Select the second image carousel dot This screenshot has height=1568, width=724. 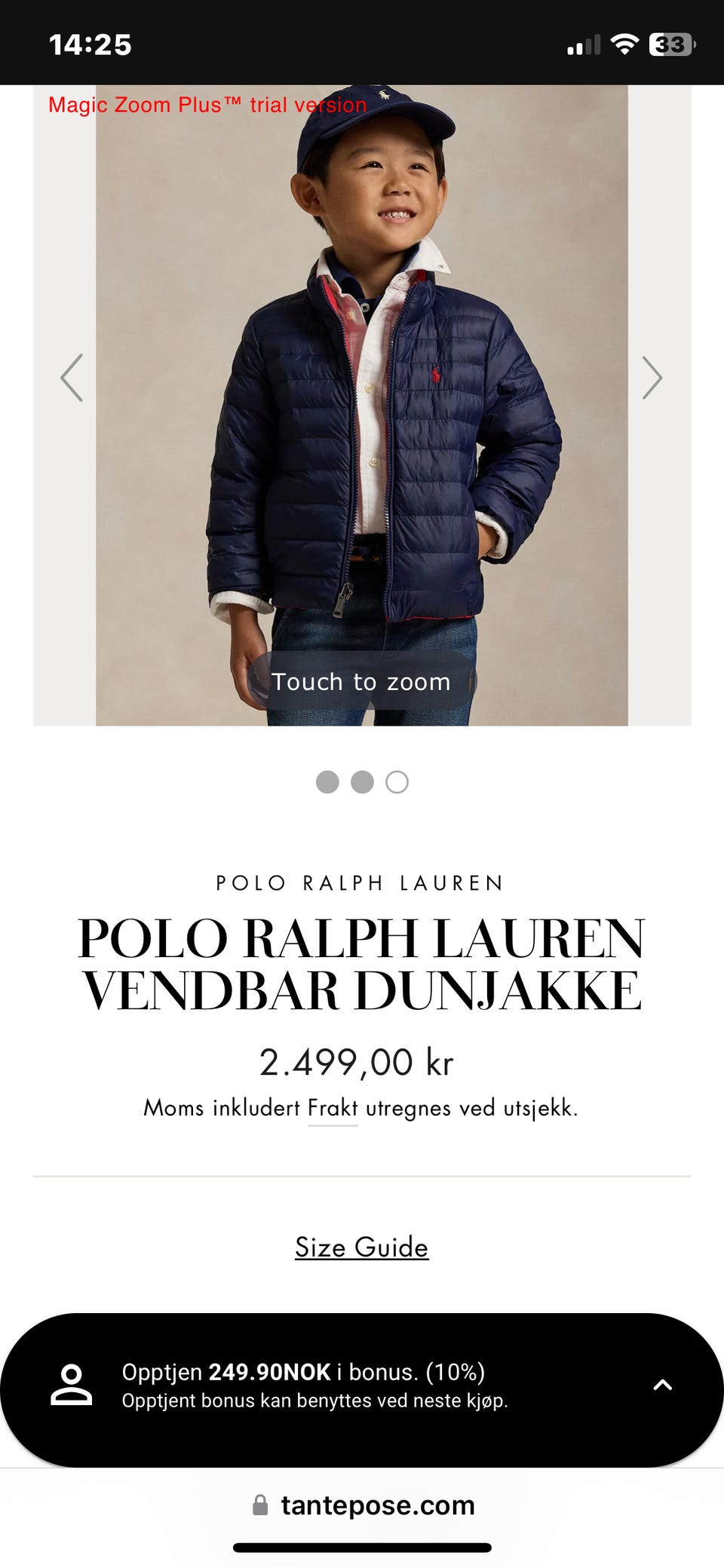[x=362, y=782]
